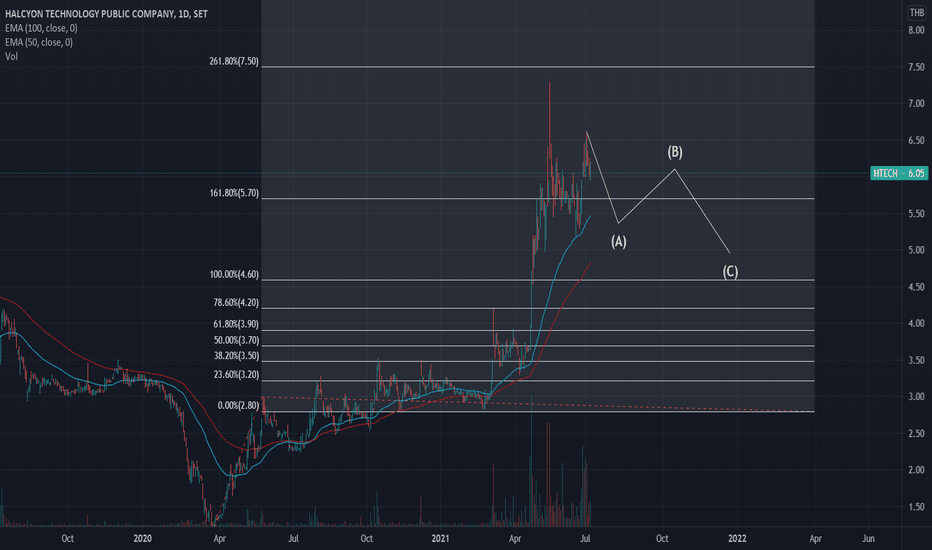
Task: Click the THB currency label
Action: click(x=917, y=12)
